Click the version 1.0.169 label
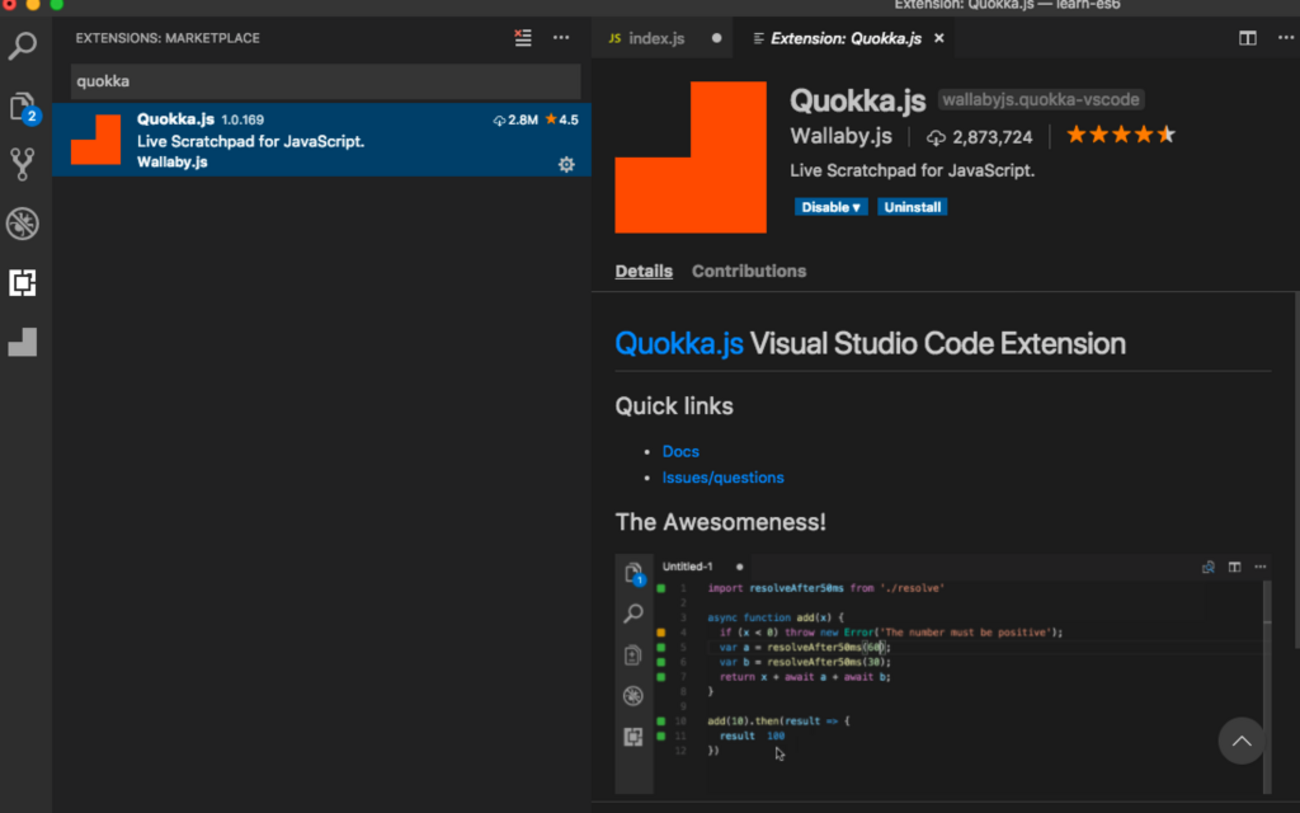Image resolution: width=1300 pixels, height=813 pixels. click(x=243, y=120)
